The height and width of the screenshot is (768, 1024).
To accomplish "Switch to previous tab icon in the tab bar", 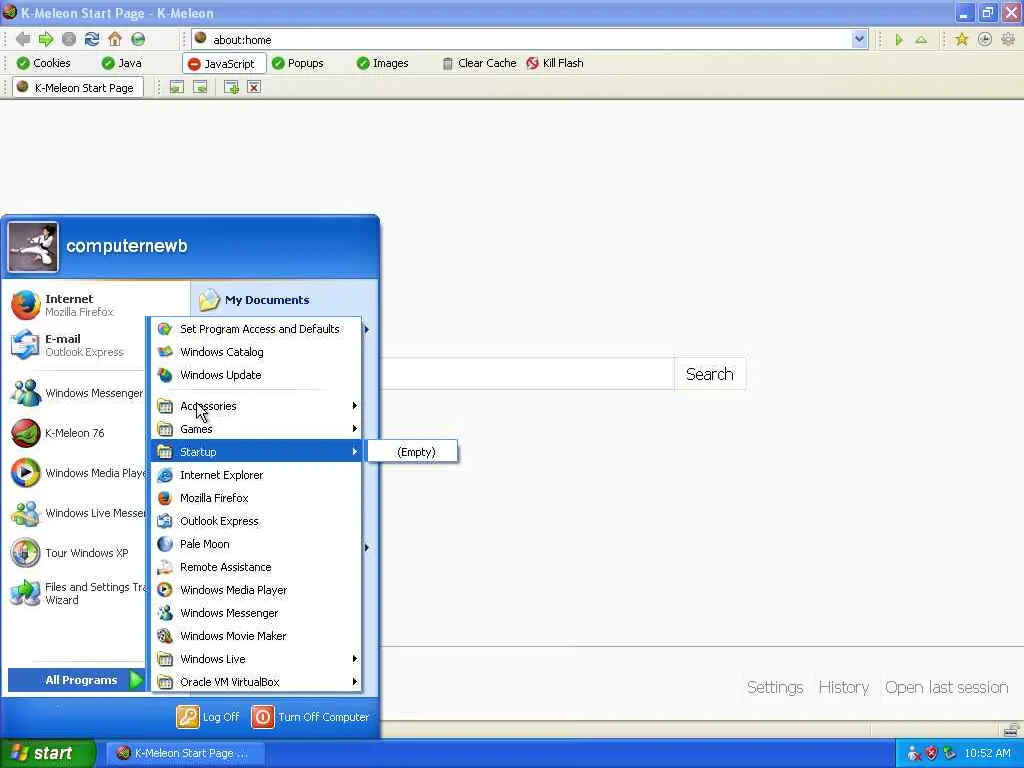I will 176,87.
